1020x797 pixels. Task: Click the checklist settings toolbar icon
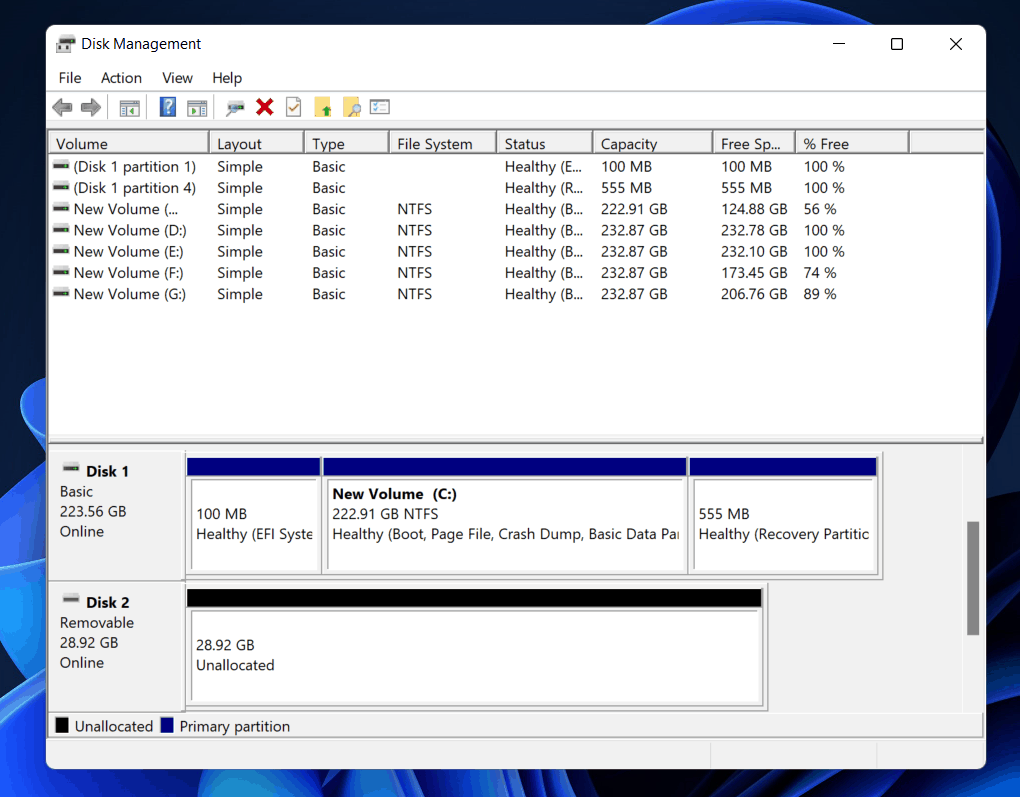point(379,107)
